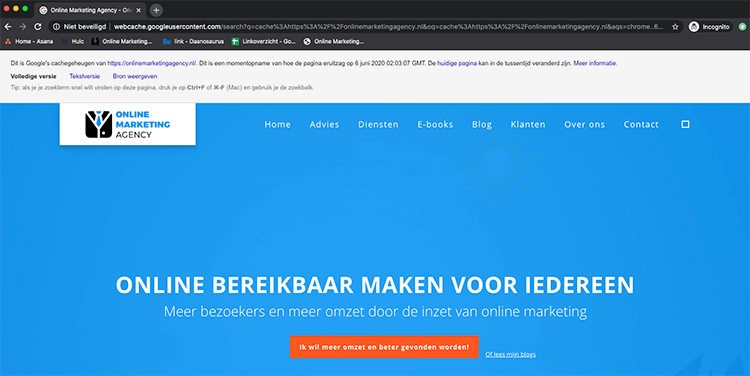The width and height of the screenshot is (750, 376).
Task: Open the 'Home - Asana' bookmark
Action: click(x=29, y=42)
